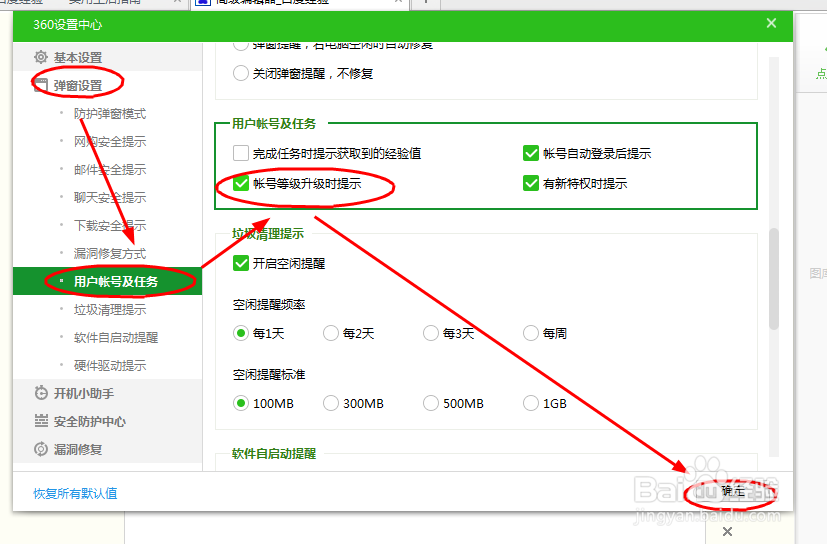Close the 360设置中心 dialog
The width and height of the screenshot is (827, 544).
[x=771, y=23]
